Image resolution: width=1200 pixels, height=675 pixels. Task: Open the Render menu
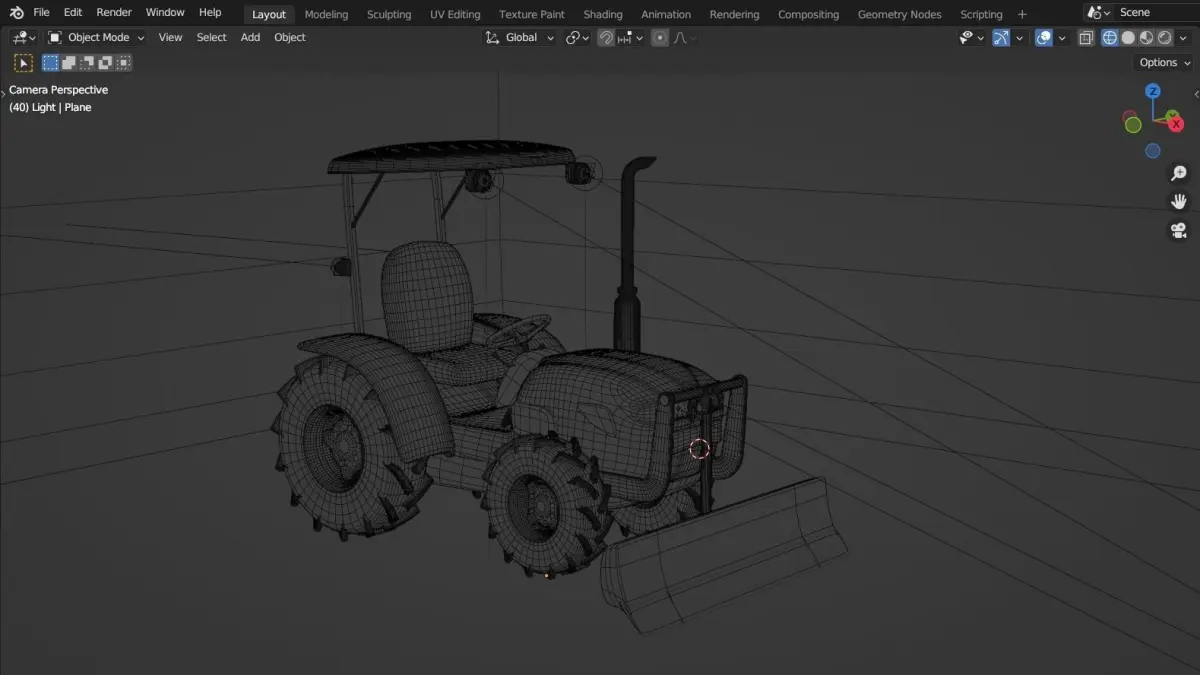click(114, 12)
